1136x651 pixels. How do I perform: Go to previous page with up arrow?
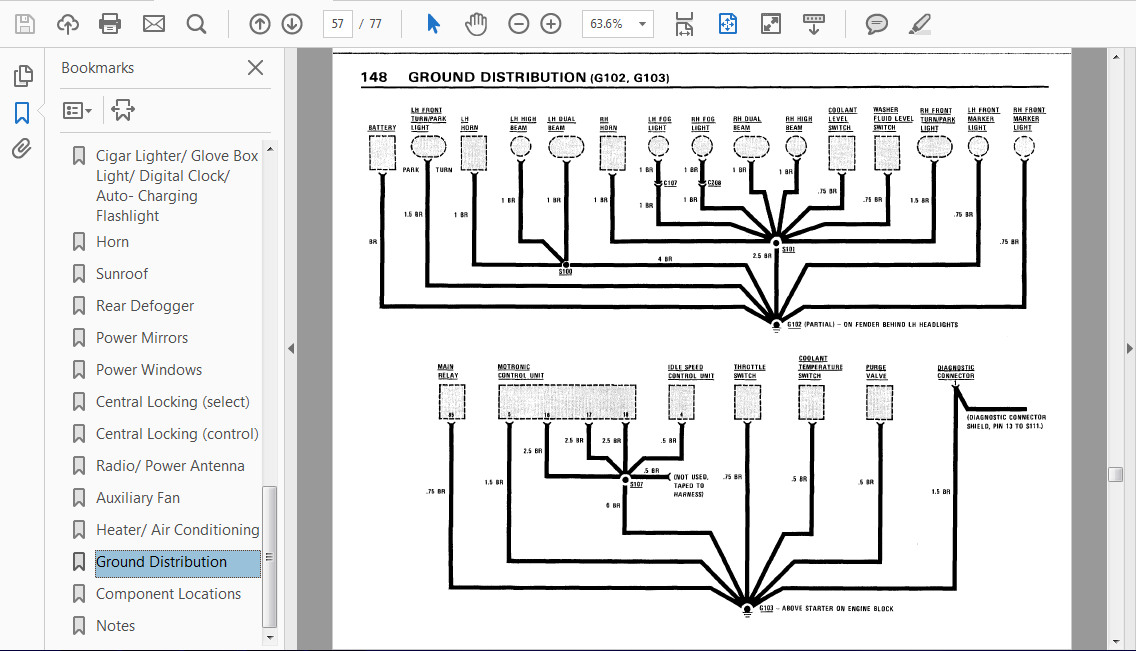pos(259,24)
